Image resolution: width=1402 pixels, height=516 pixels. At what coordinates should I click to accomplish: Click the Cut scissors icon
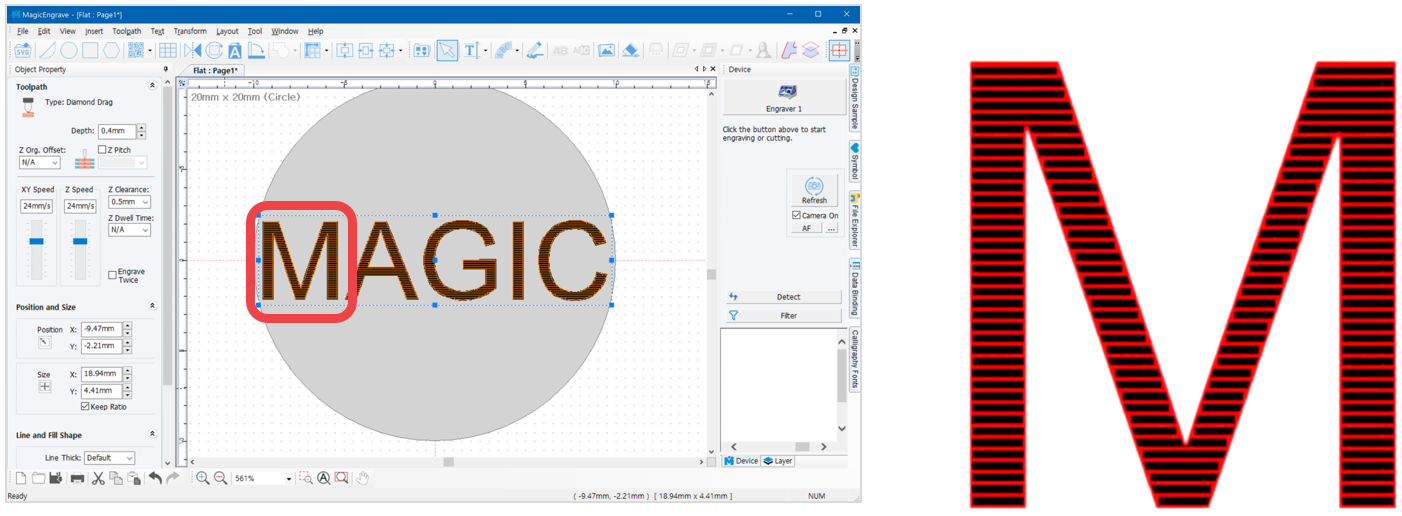pyautogui.click(x=98, y=478)
